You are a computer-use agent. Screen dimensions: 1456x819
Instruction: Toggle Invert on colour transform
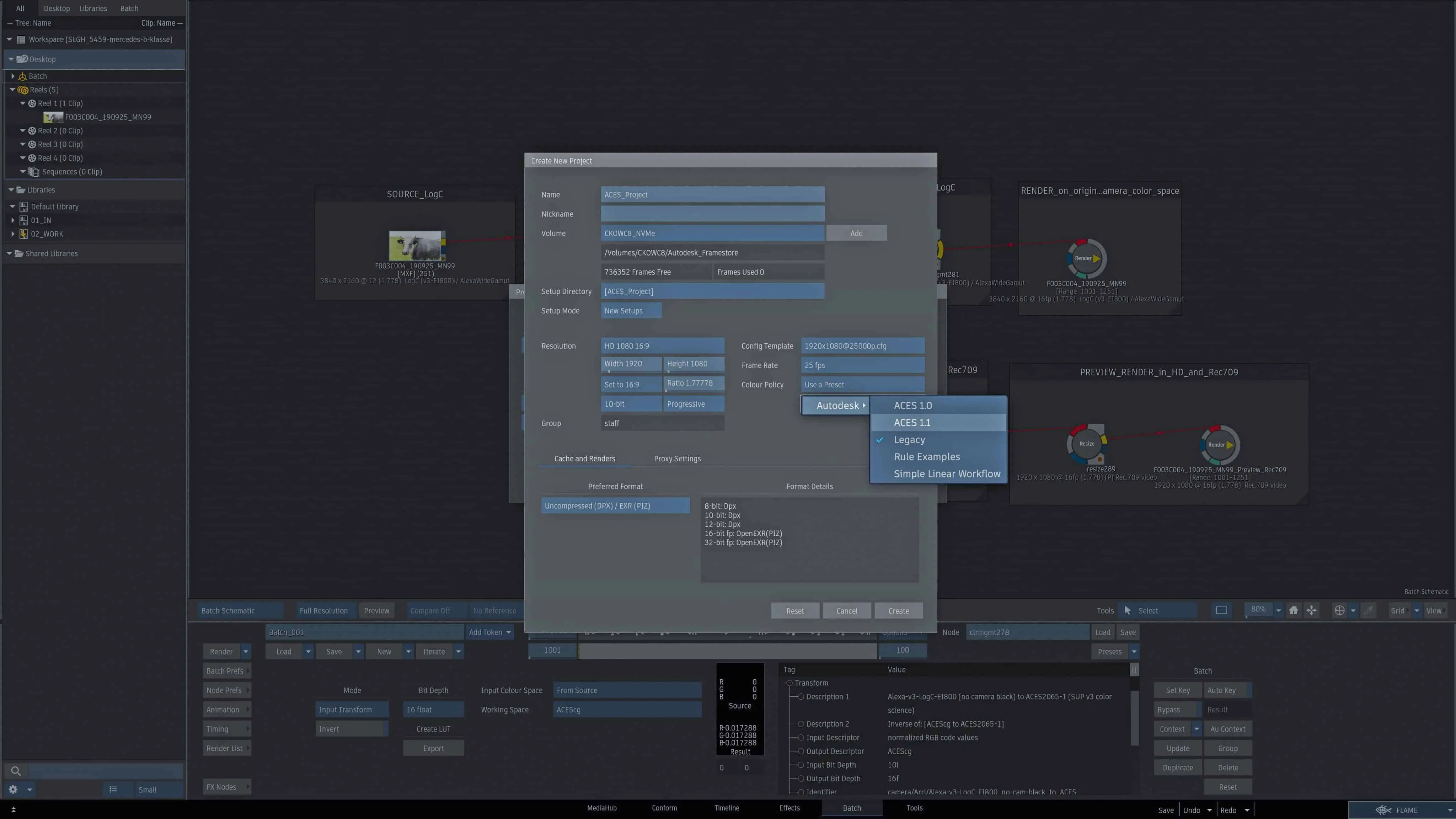351,729
